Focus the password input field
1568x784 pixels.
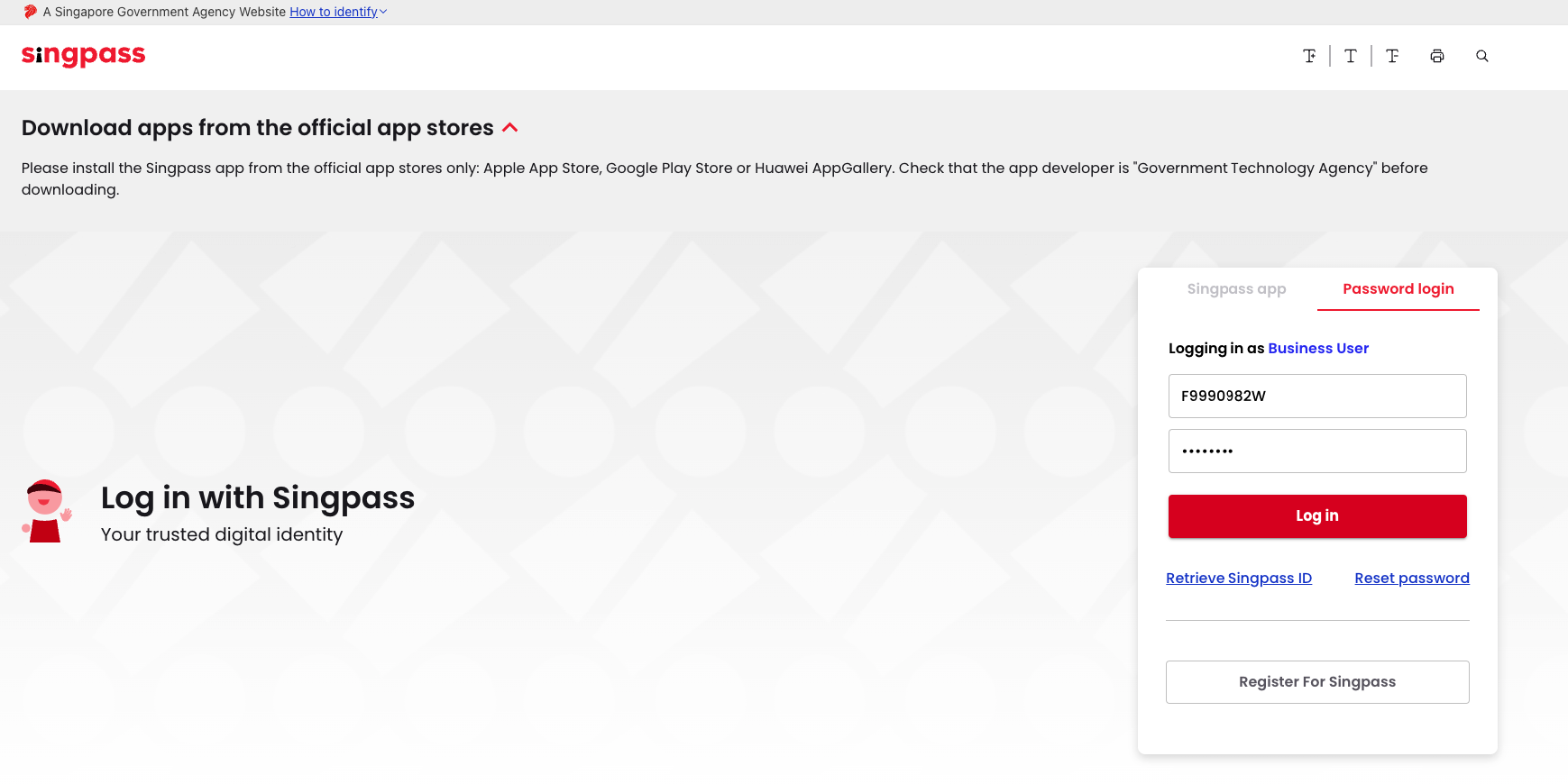click(x=1317, y=451)
